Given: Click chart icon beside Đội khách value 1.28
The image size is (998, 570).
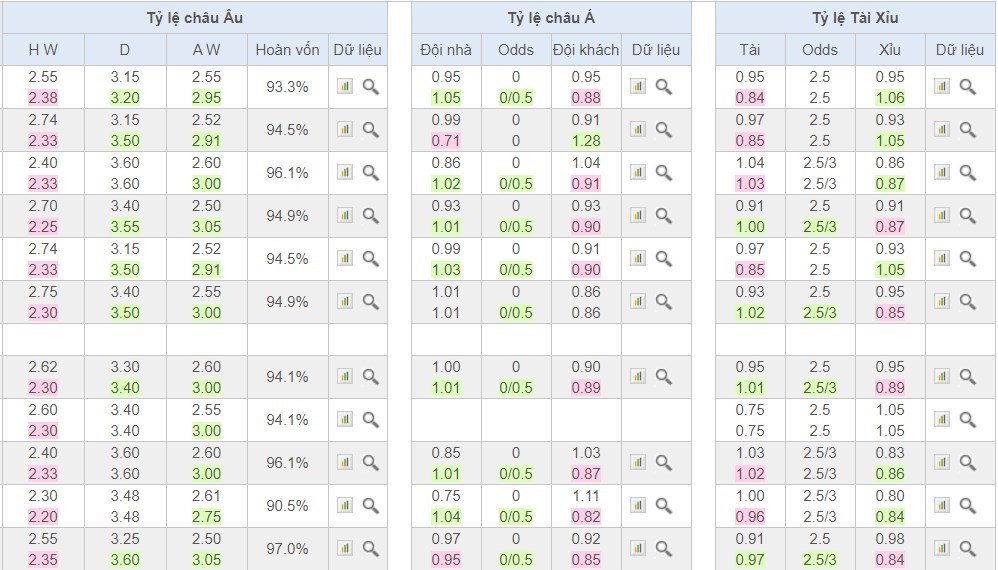Looking at the screenshot, I should coord(638,129).
